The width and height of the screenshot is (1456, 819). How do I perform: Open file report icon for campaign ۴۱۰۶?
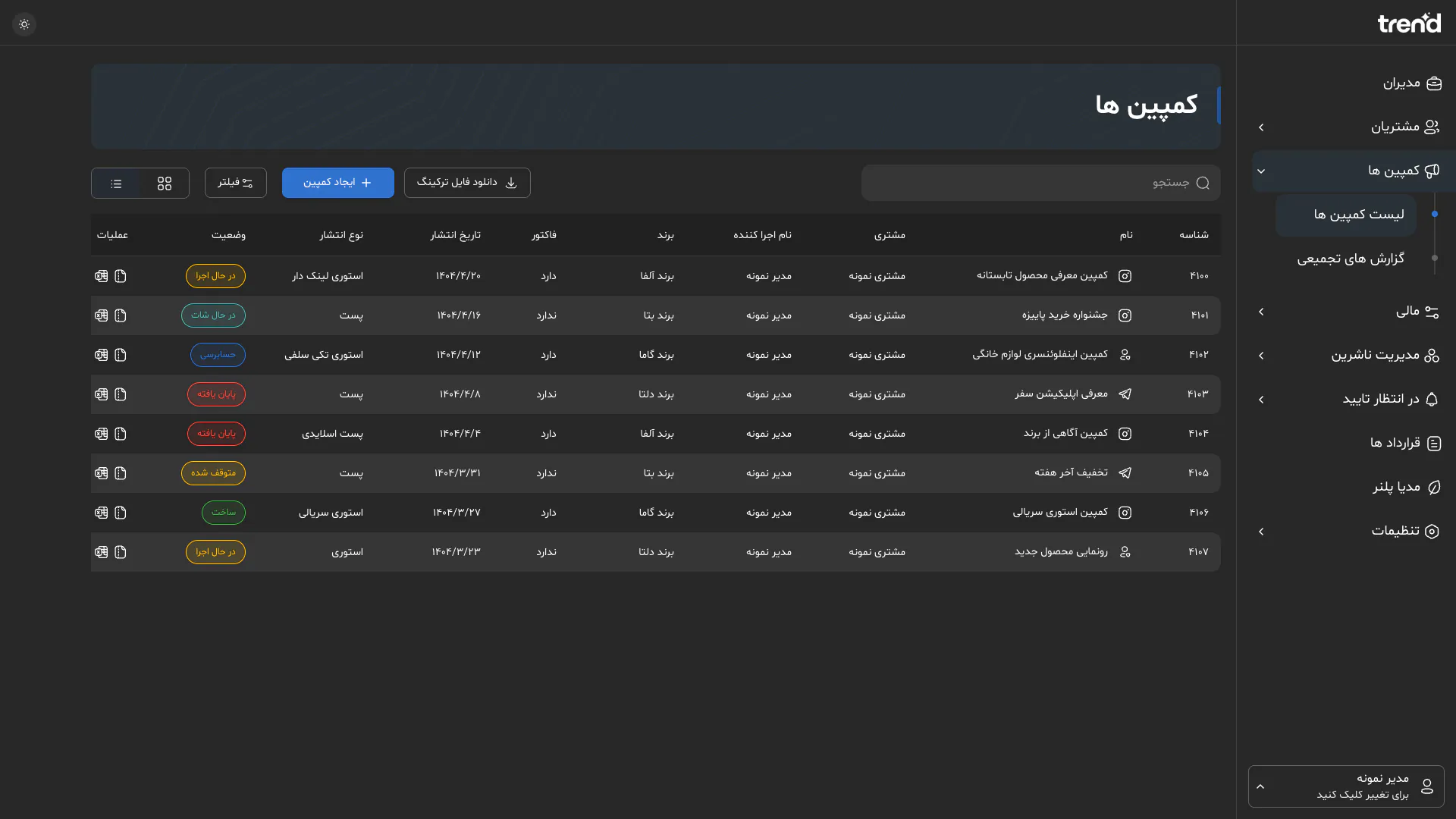coord(121,513)
